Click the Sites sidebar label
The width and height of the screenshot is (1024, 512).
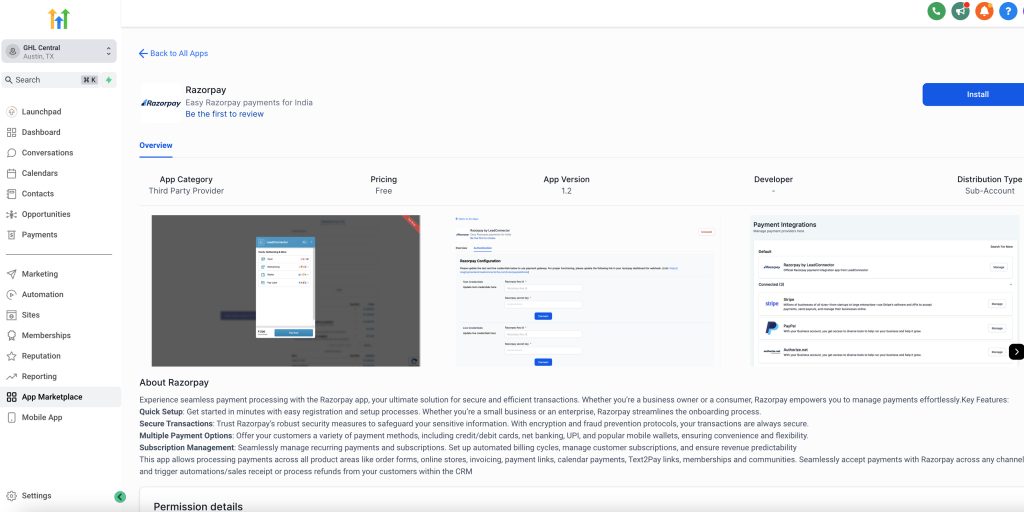pyautogui.click(x=31, y=315)
